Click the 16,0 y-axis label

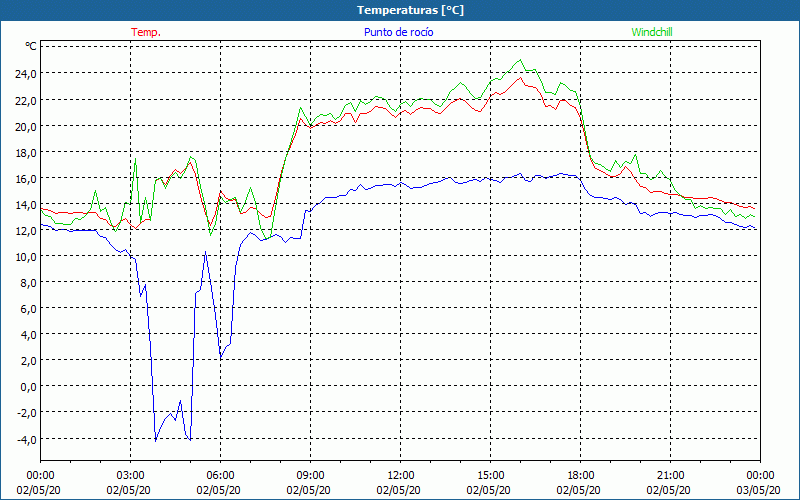[x=26, y=179]
